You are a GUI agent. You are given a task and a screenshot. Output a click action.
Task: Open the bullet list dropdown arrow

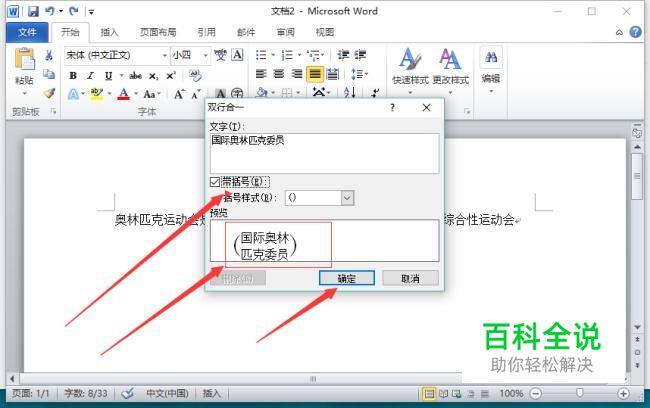(x=273, y=55)
